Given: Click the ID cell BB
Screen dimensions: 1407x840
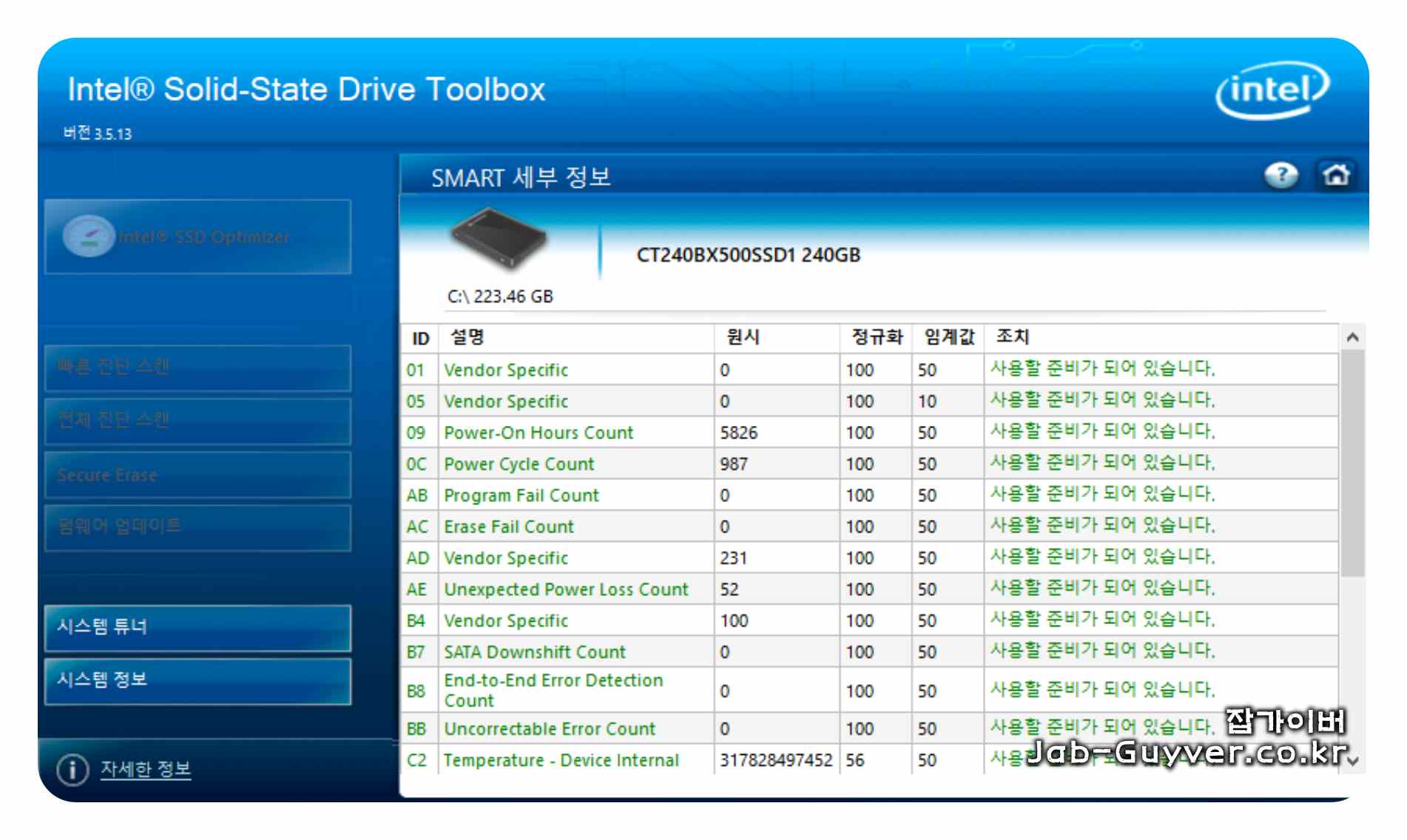Looking at the screenshot, I should point(416,729).
